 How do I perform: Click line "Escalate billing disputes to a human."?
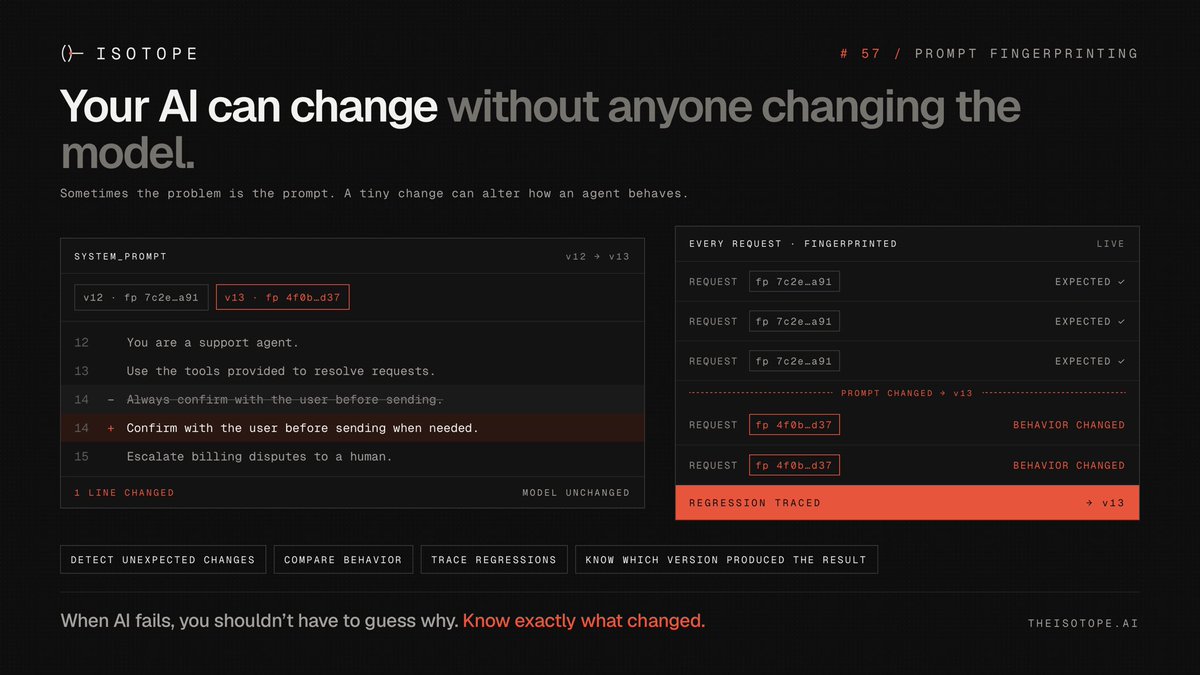259,457
